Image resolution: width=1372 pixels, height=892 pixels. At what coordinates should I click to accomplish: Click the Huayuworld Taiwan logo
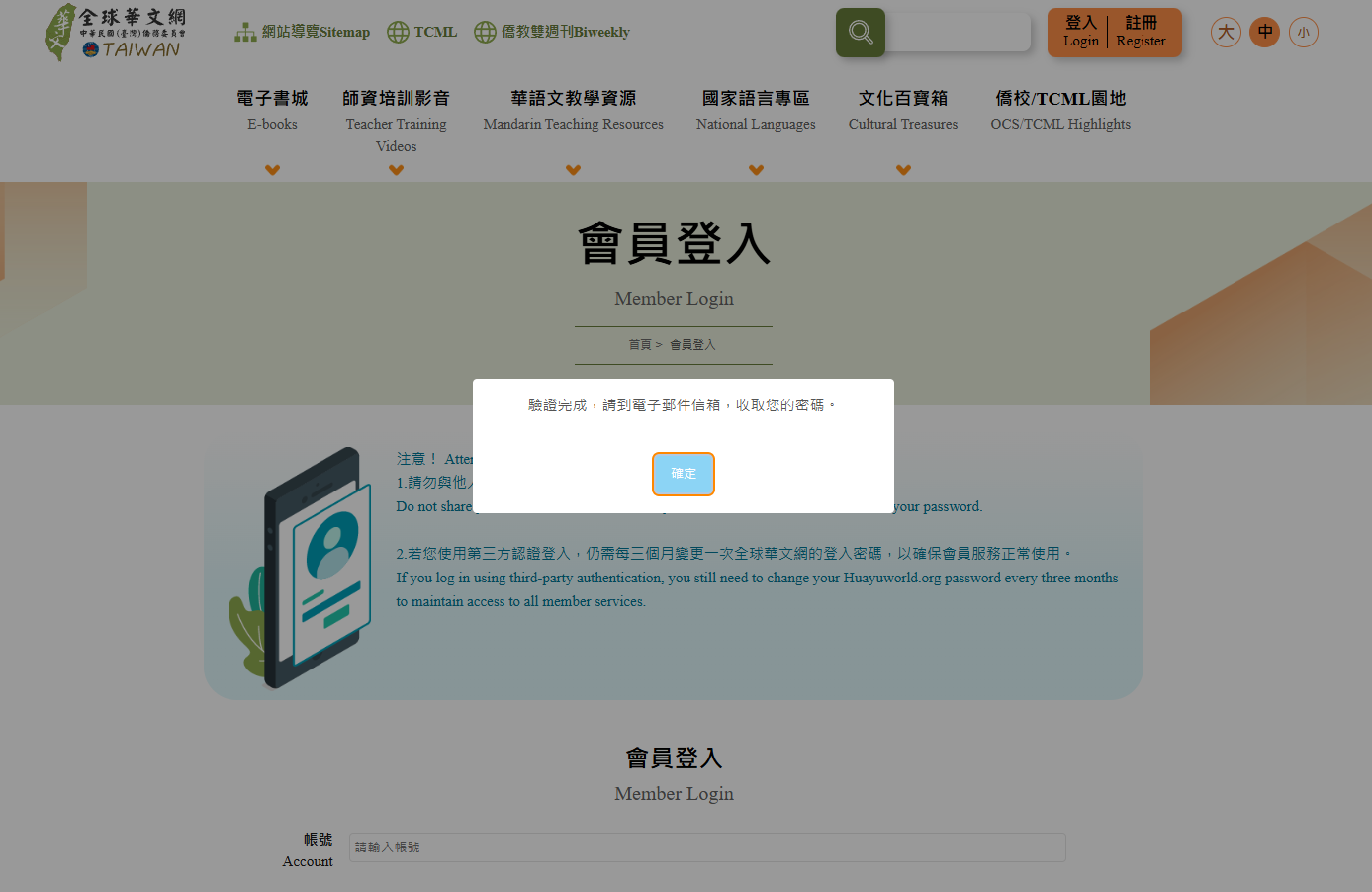(116, 33)
